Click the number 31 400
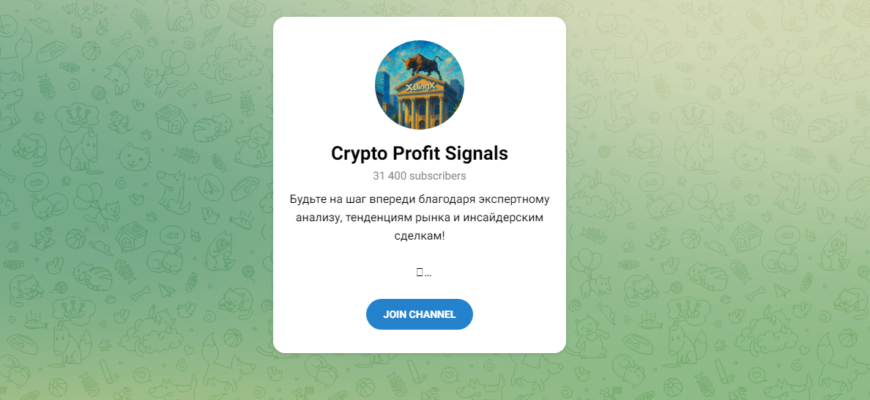This screenshot has width=870, height=400. coord(389,176)
